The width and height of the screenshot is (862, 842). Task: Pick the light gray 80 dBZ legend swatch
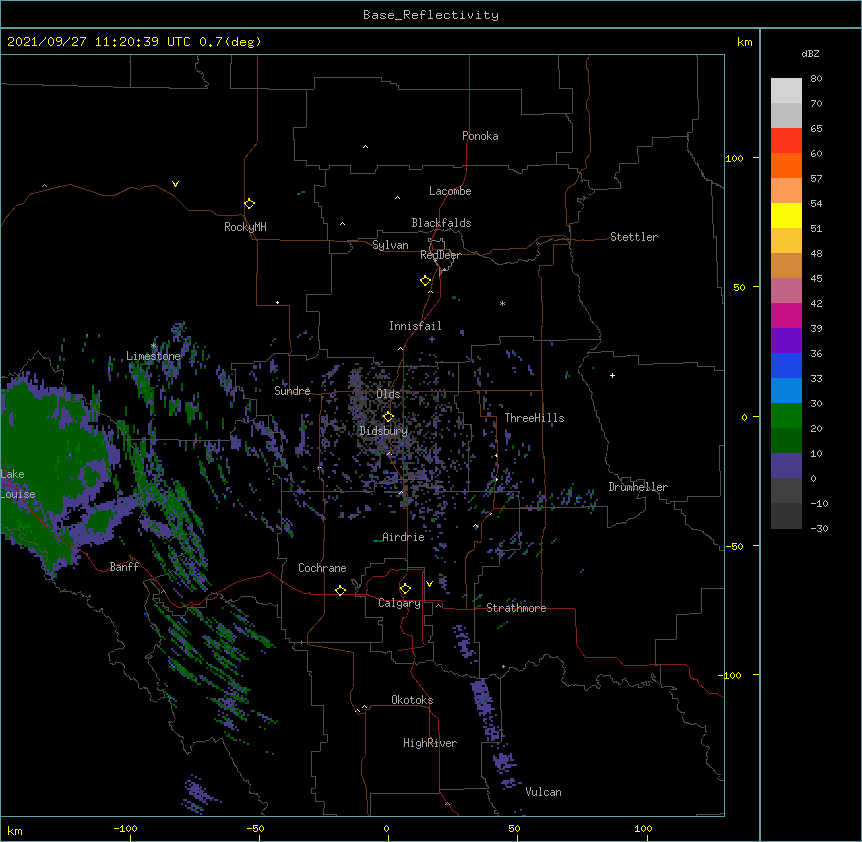point(786,90)
